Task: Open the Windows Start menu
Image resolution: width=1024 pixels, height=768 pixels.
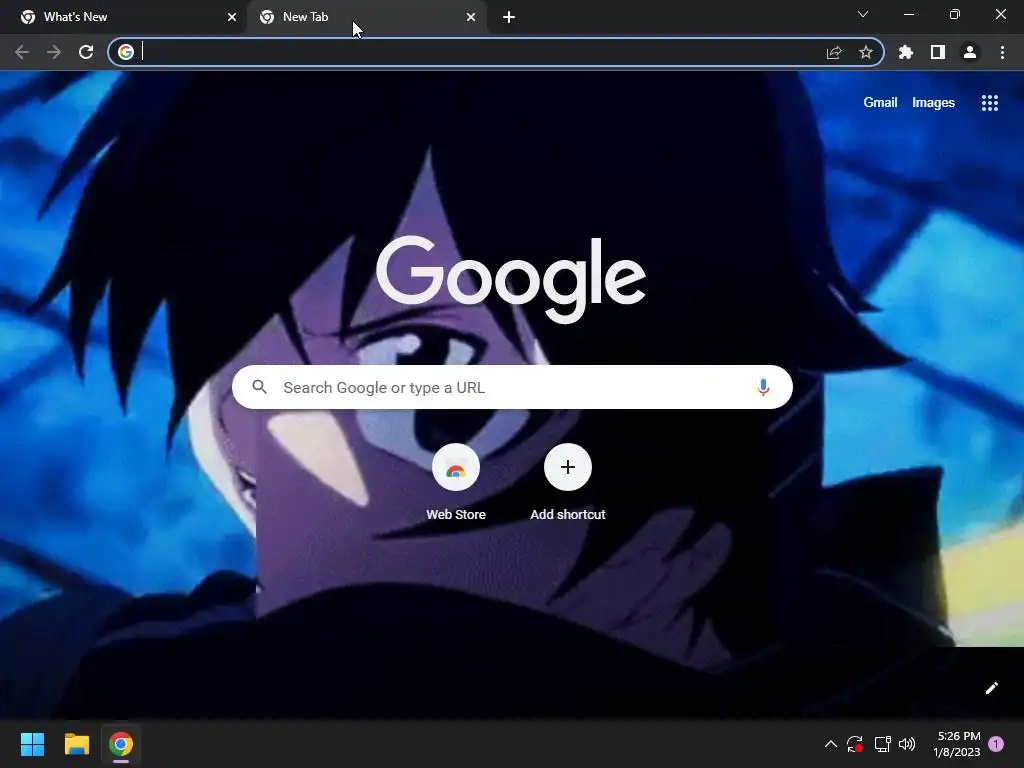Action: click(32, 744)
